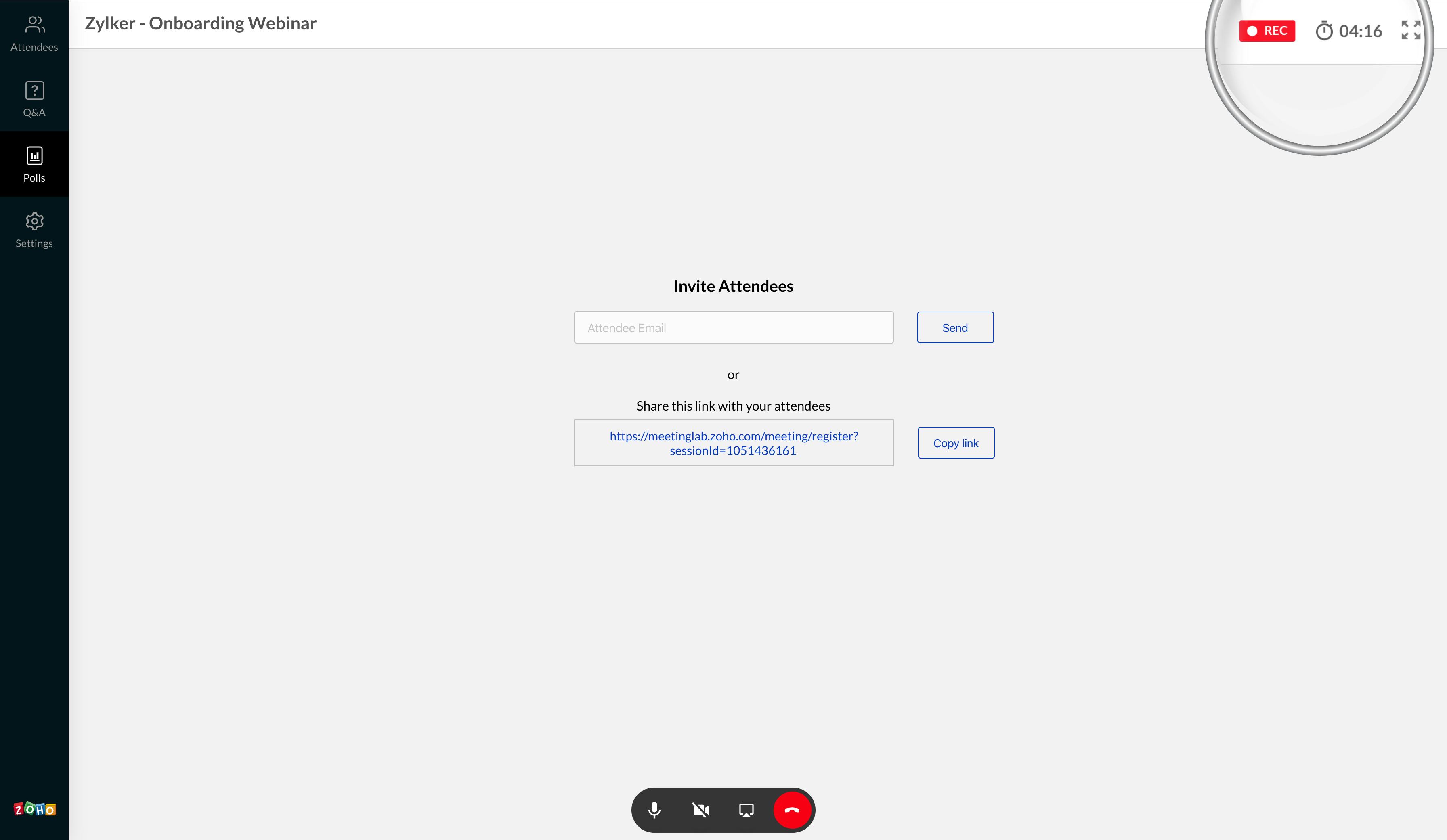1447x840 pixels.
Task: Open the Q&A panel
Action: coord(34,99)
